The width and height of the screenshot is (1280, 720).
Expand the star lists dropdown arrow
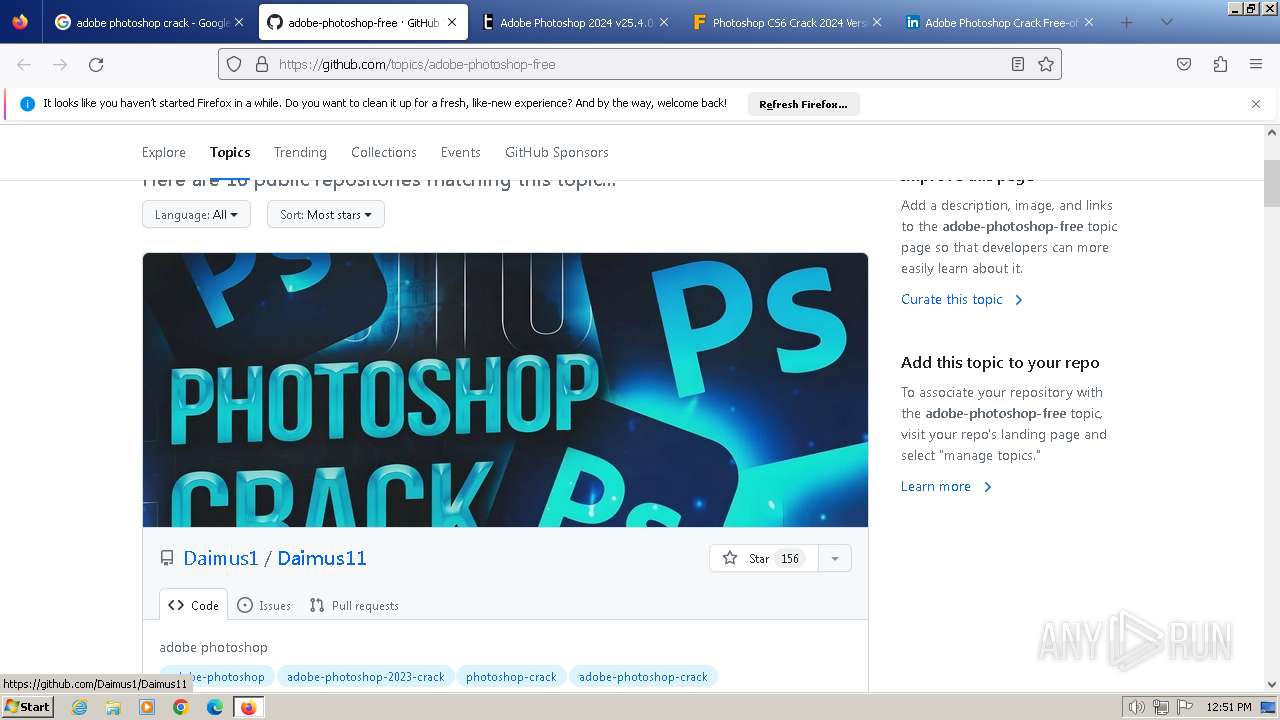(835, 558)
